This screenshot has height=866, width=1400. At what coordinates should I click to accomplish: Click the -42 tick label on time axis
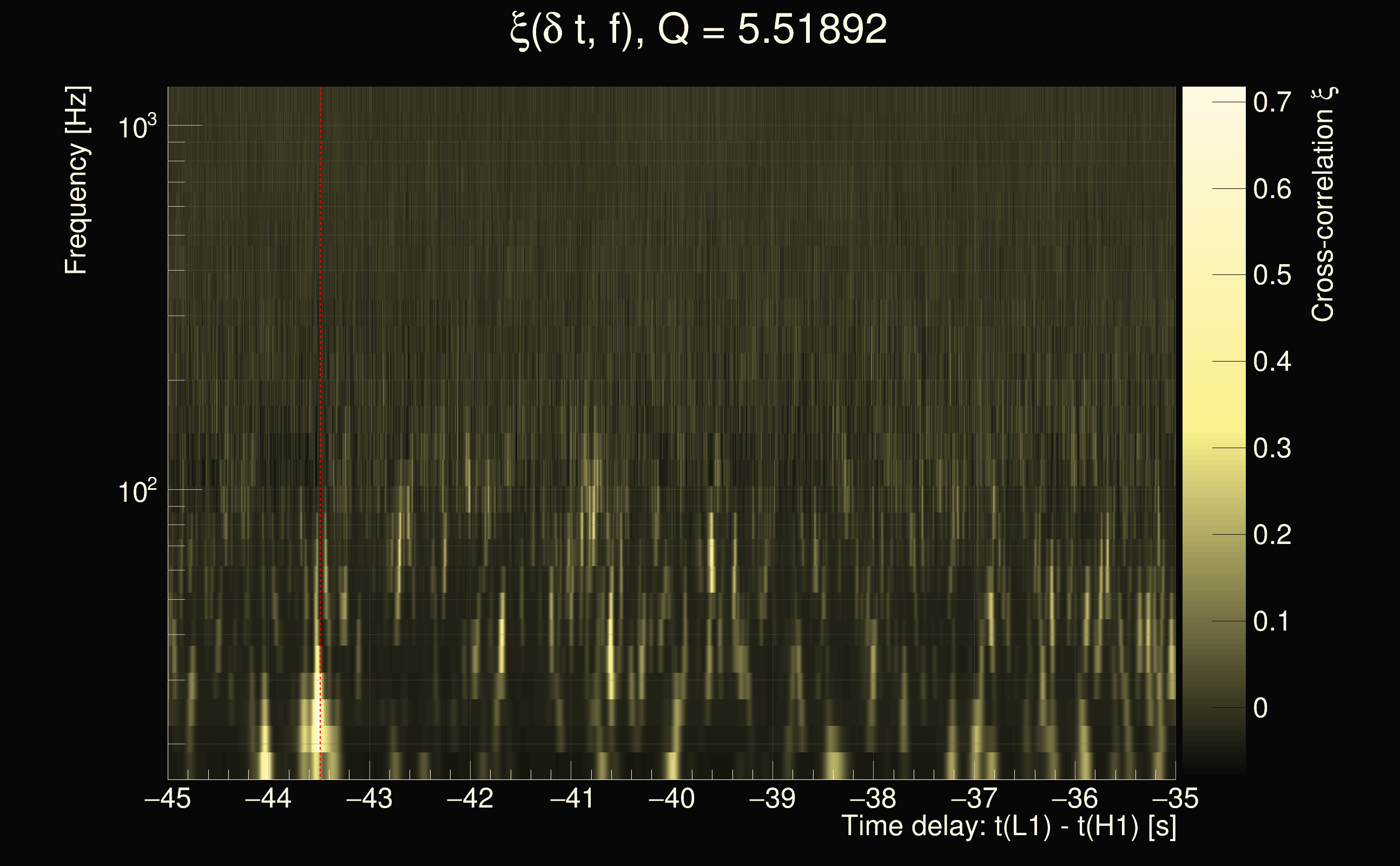coord(470,799)
